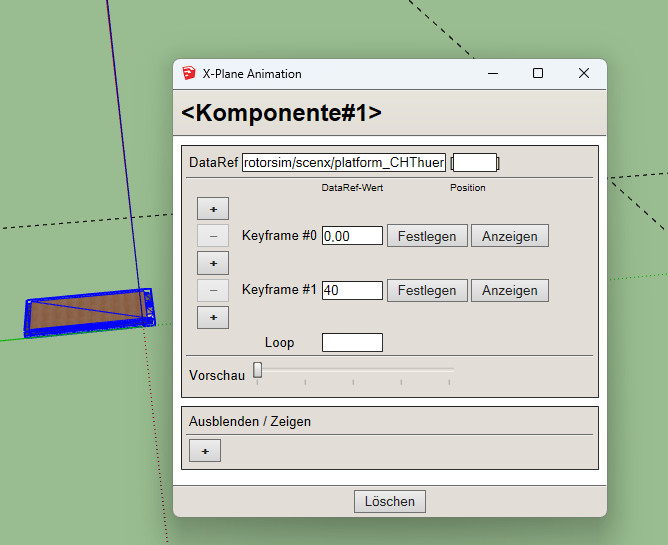Add a keyframe above Keyframe #0
This screenshot has height=545, width=668.
[x=213, y=208]
